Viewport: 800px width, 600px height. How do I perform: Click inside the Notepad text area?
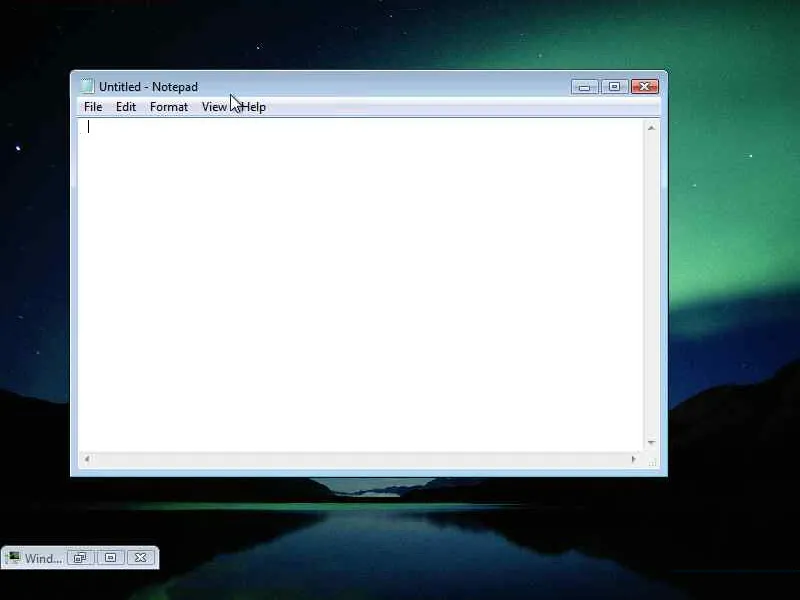tap(360, 285)
